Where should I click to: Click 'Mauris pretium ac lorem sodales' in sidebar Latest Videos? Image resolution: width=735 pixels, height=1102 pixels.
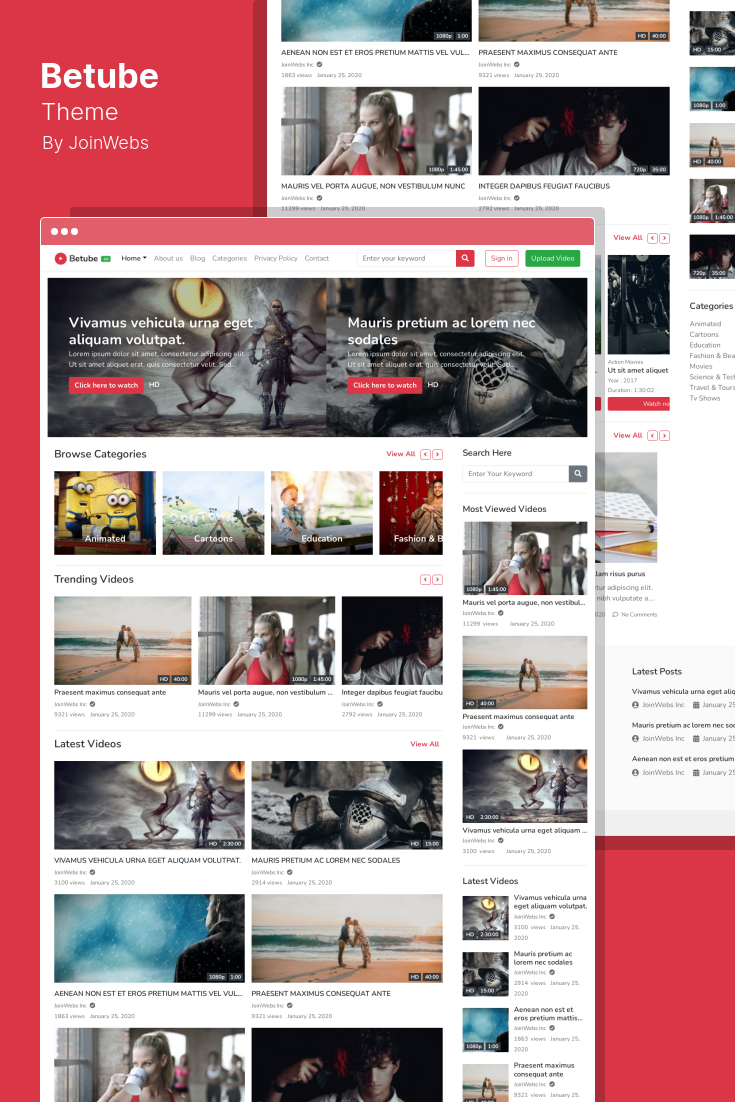coord(543,958)
